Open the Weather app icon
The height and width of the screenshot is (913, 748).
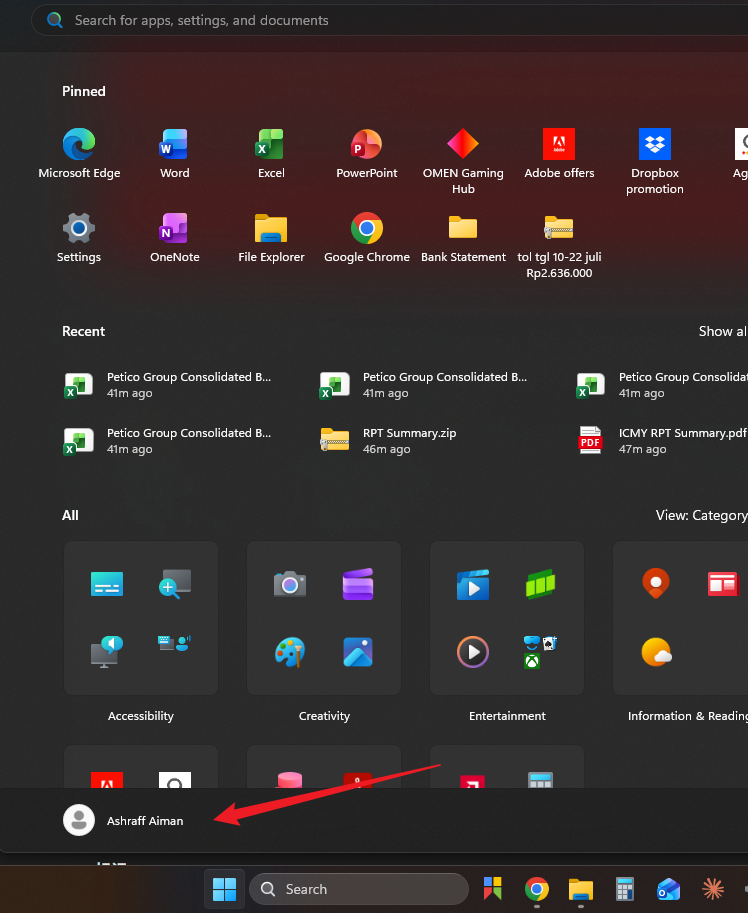pos(656,652)
